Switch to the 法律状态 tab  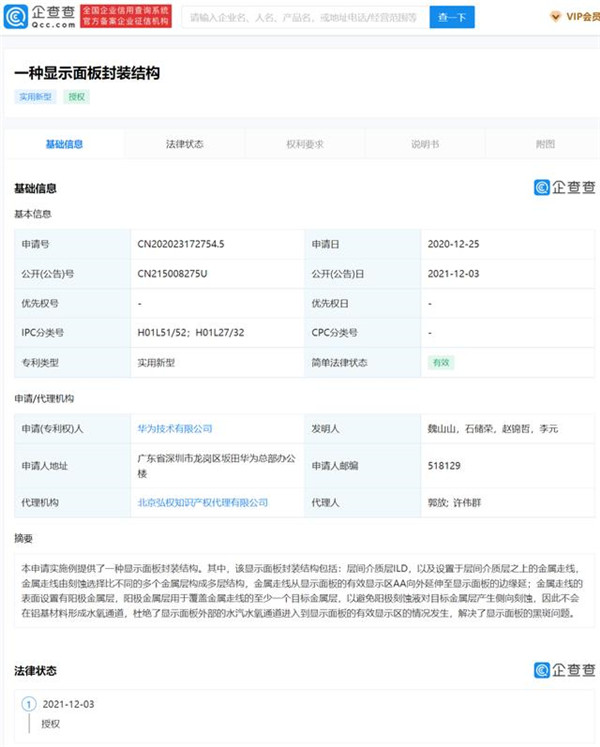click(x=184, y=144)
